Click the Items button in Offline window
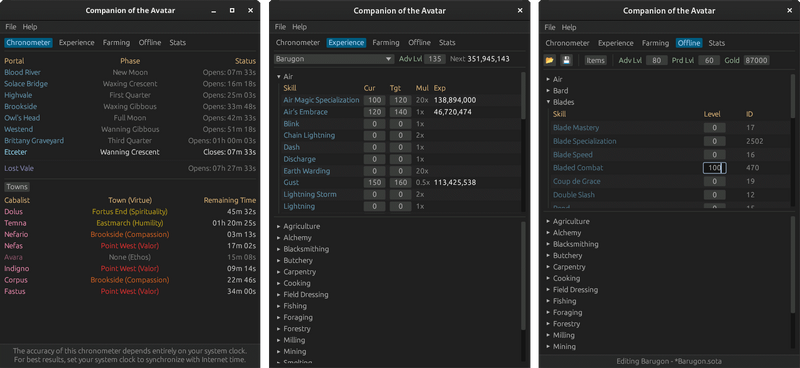Screen dimensions: 800x368 tap(595, 60)
